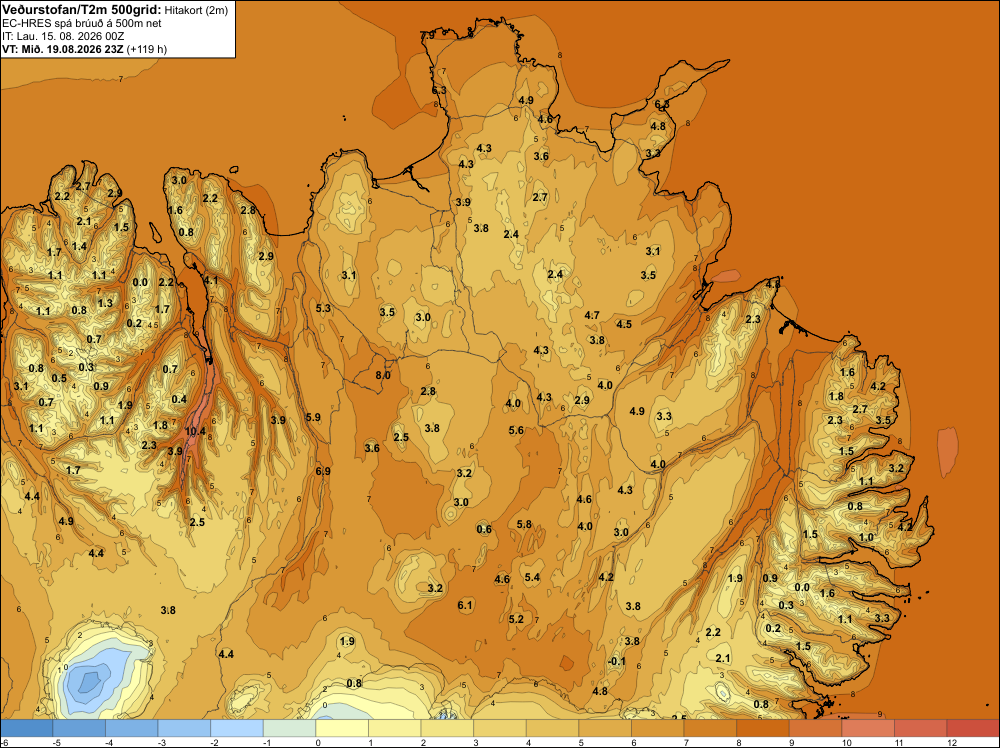
Task: Click the legend swatch between 9 and 10
Action: click(816, 728)
